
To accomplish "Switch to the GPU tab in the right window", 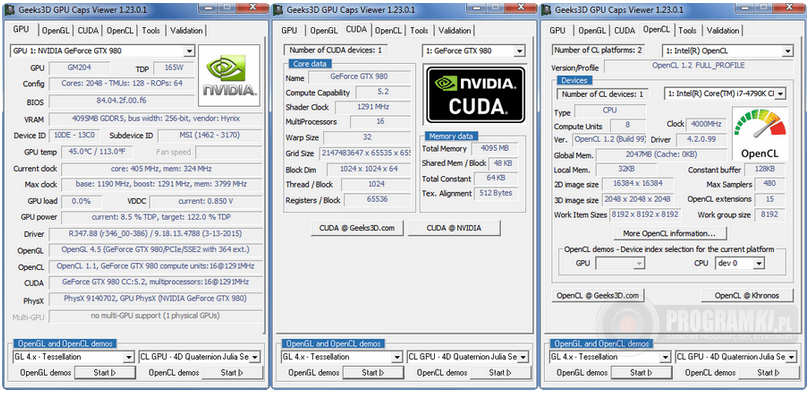I will tap(557, 30).
